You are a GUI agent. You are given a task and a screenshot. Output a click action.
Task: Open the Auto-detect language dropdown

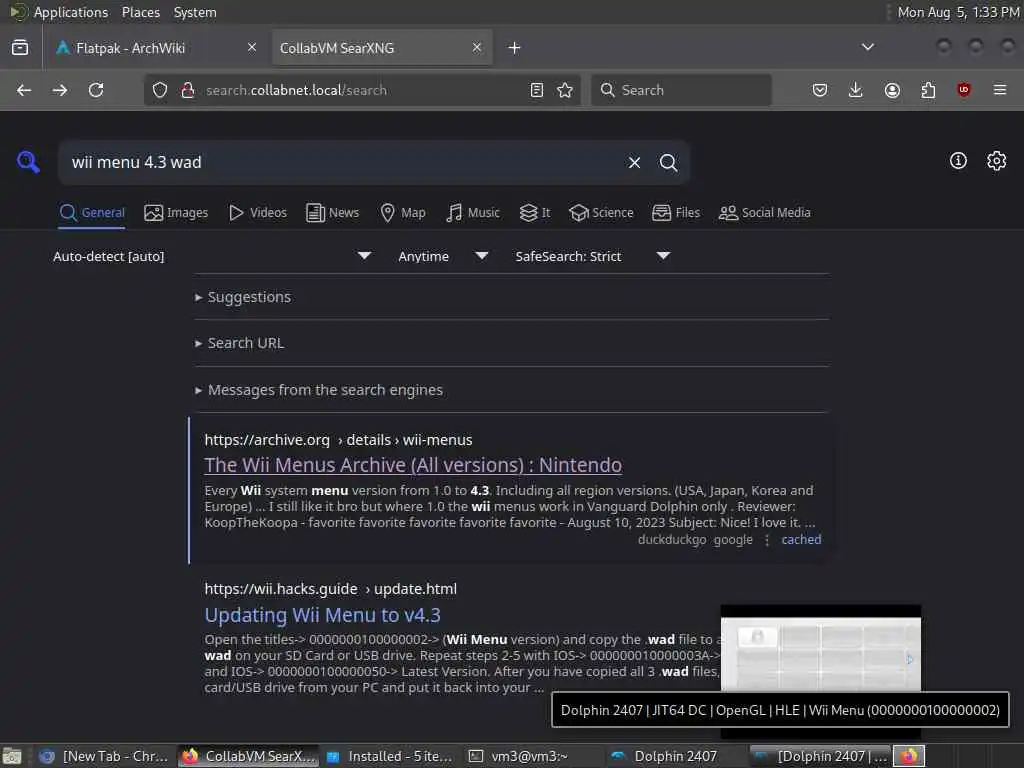point(212,256)
